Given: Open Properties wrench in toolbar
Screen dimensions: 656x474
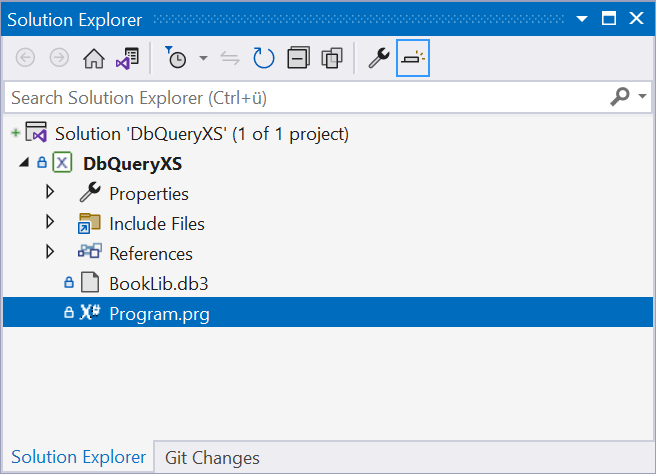Looking at the screenshot, I should click(x=379, y=58).
